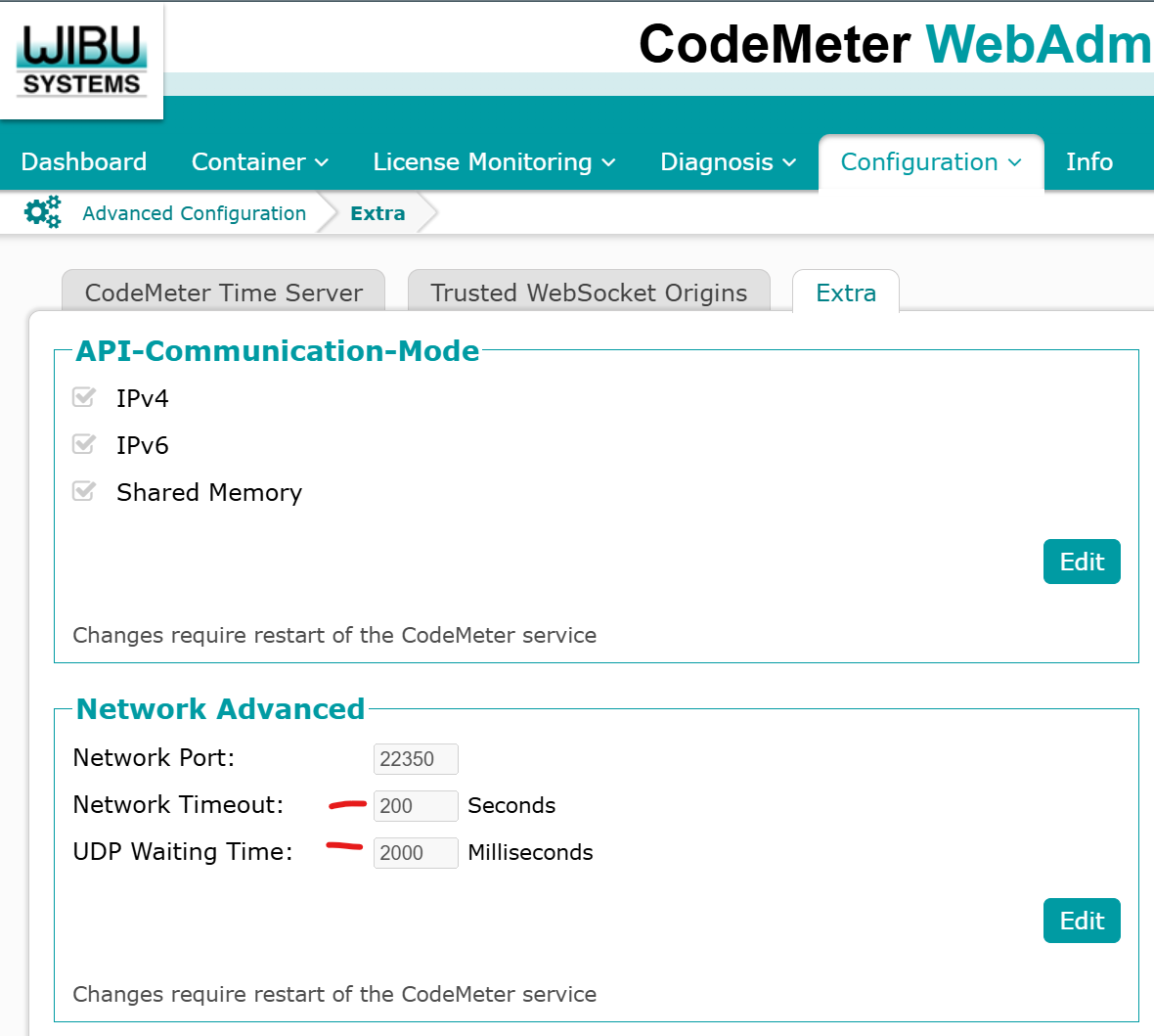
Task: Click restart notice under Network Advanced
Action: point(334,994)
